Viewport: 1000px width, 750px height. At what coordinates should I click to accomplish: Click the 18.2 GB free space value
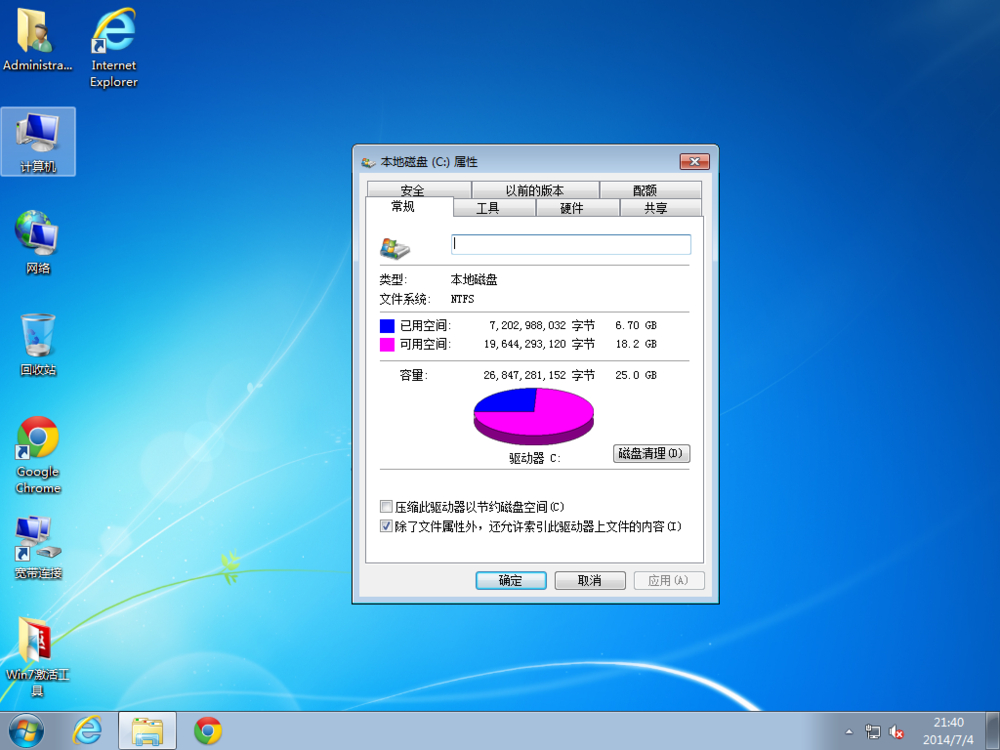pos(636,344)
